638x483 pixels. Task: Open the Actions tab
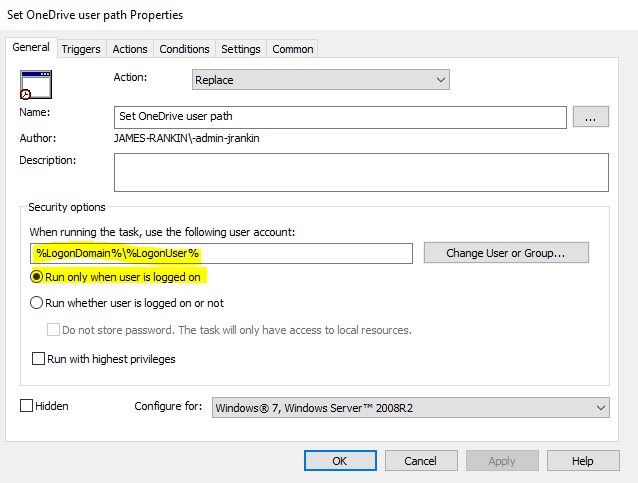click(130, 49)
